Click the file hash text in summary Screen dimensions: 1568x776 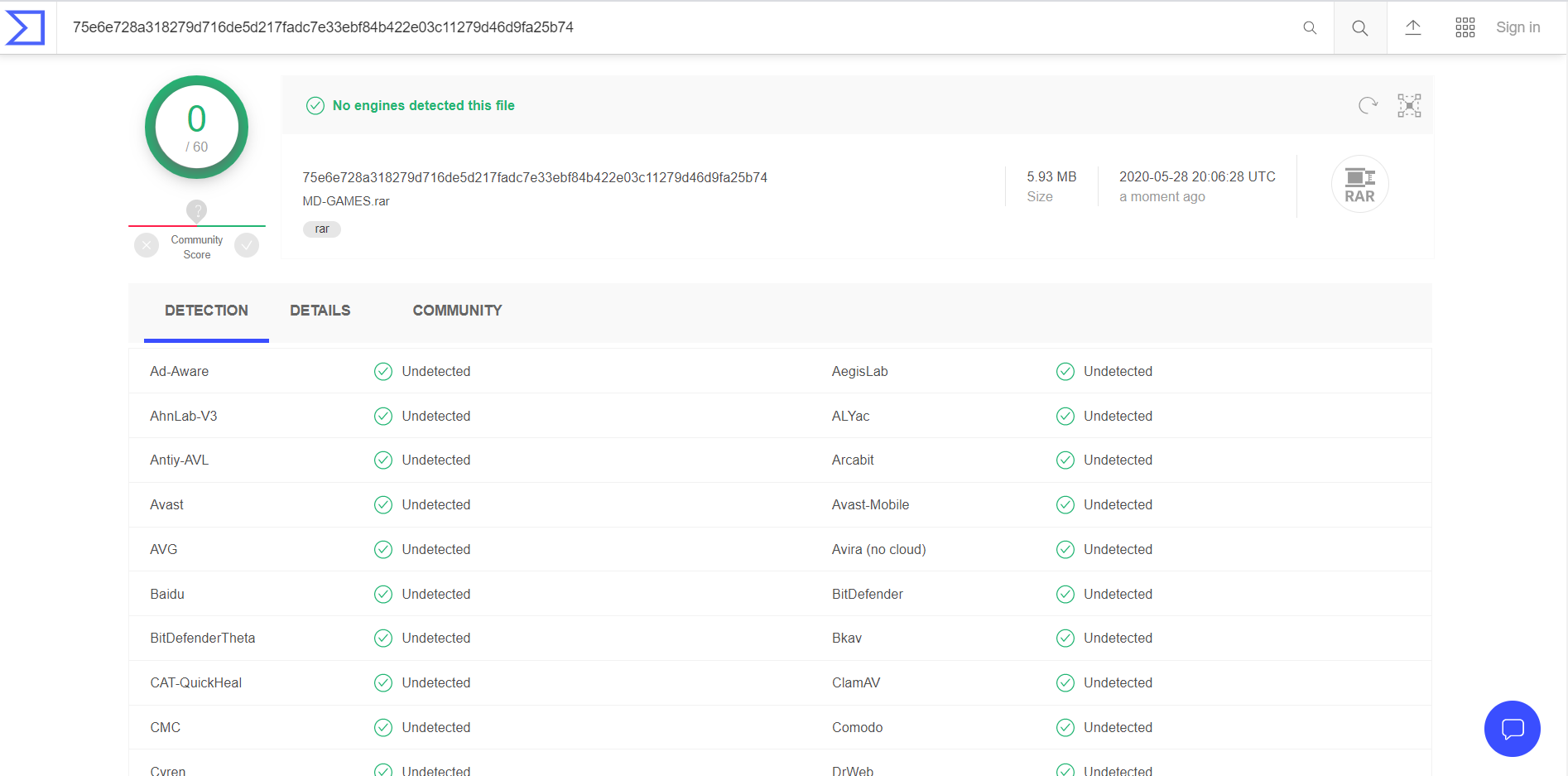535,177
